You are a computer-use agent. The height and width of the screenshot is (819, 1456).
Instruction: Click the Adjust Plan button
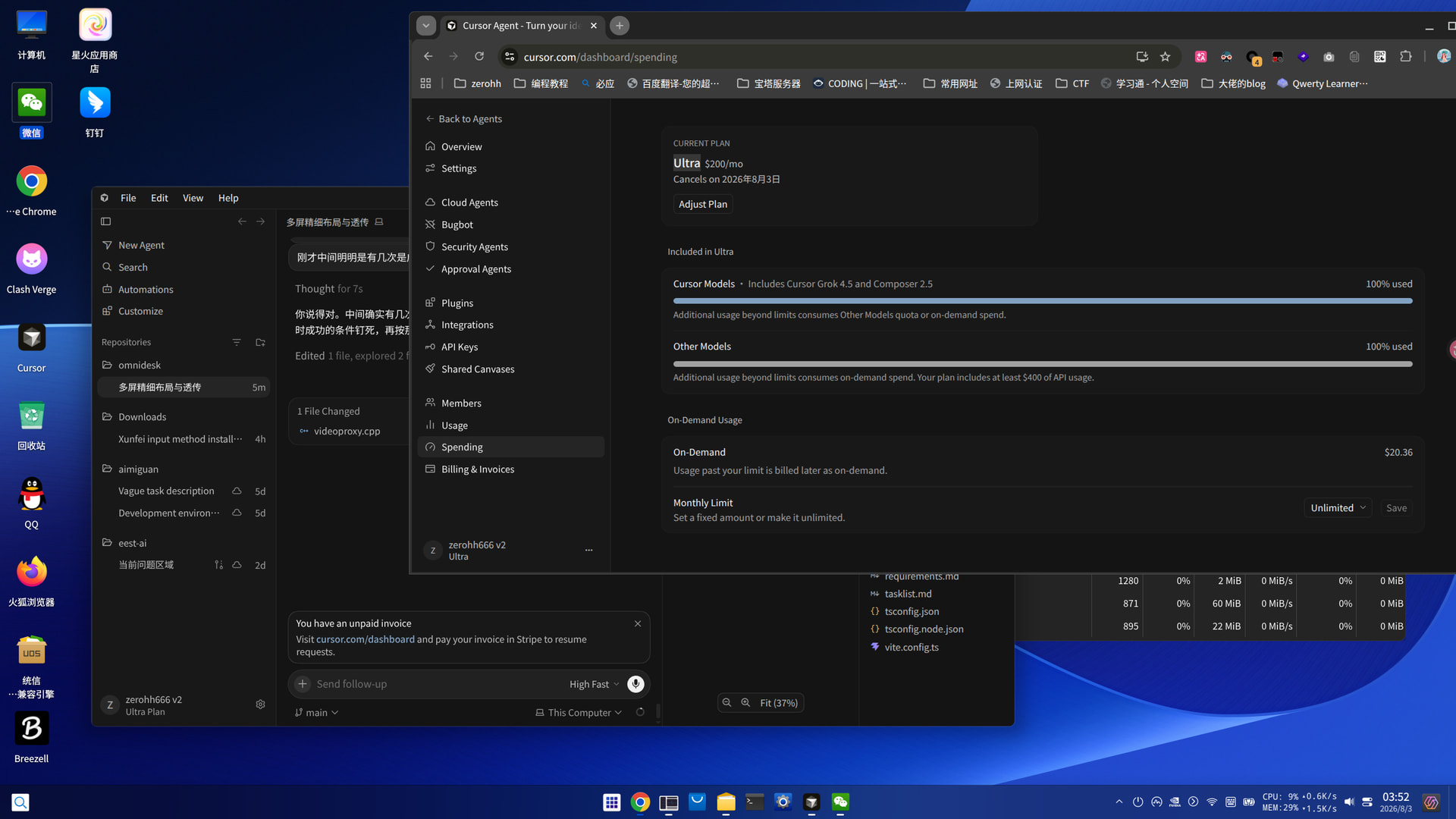(x=703, y=204)
